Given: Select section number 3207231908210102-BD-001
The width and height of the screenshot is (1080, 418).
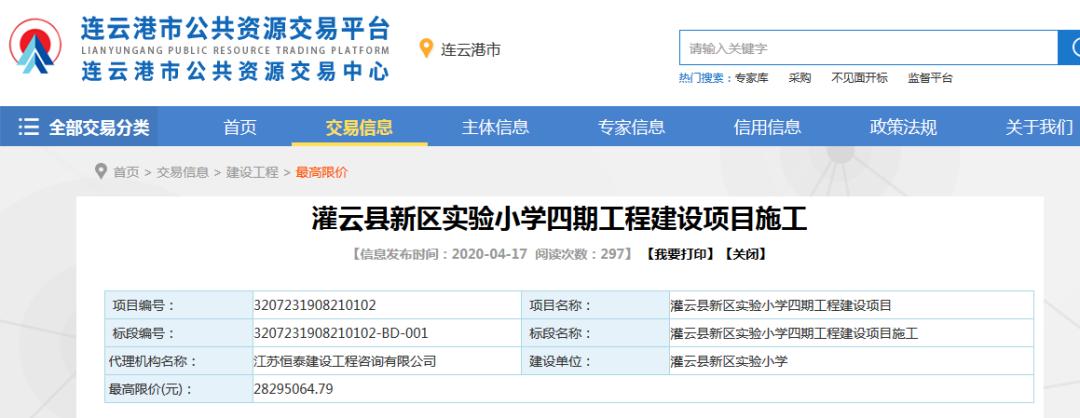Looking at the screenshot, I should coord(341,333).
